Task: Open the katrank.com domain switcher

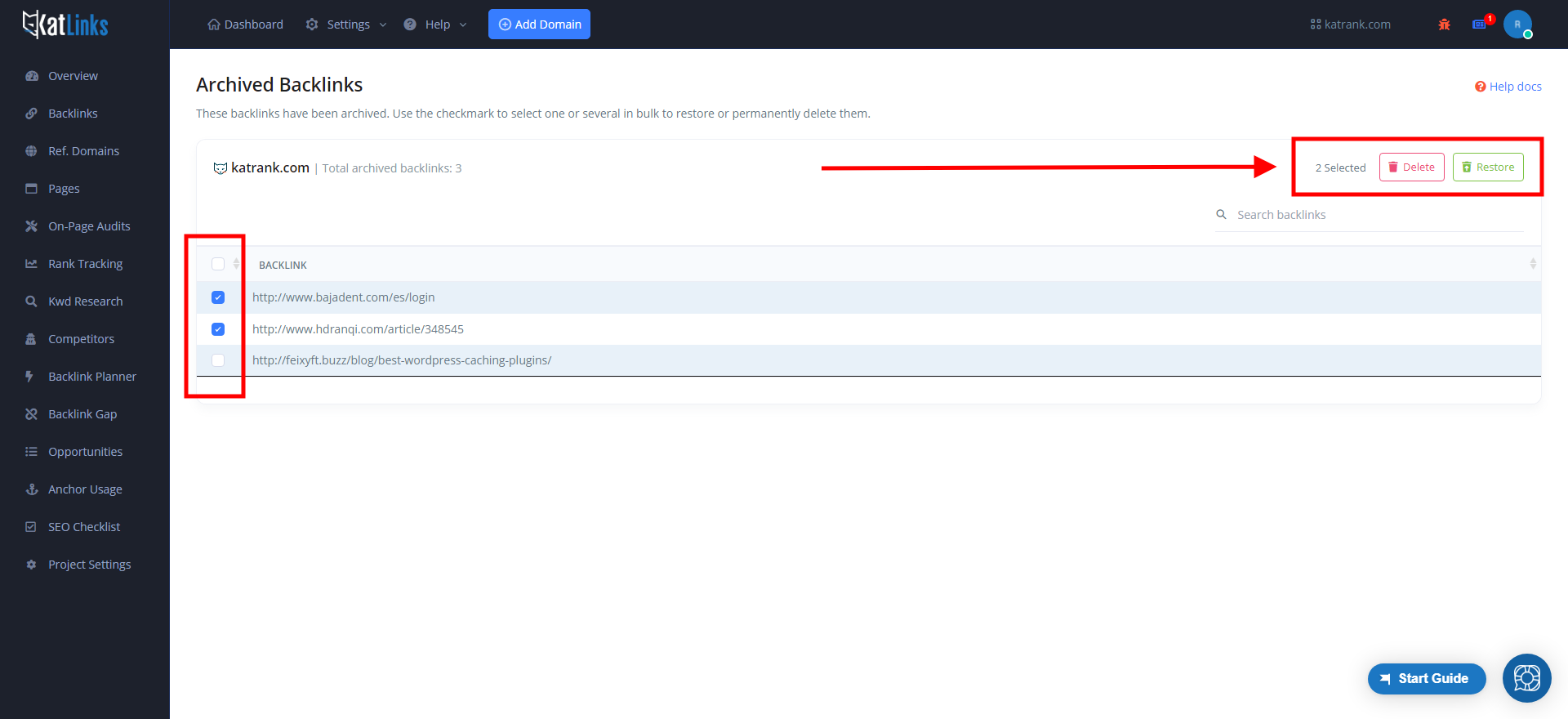Action: [1351, 25]
